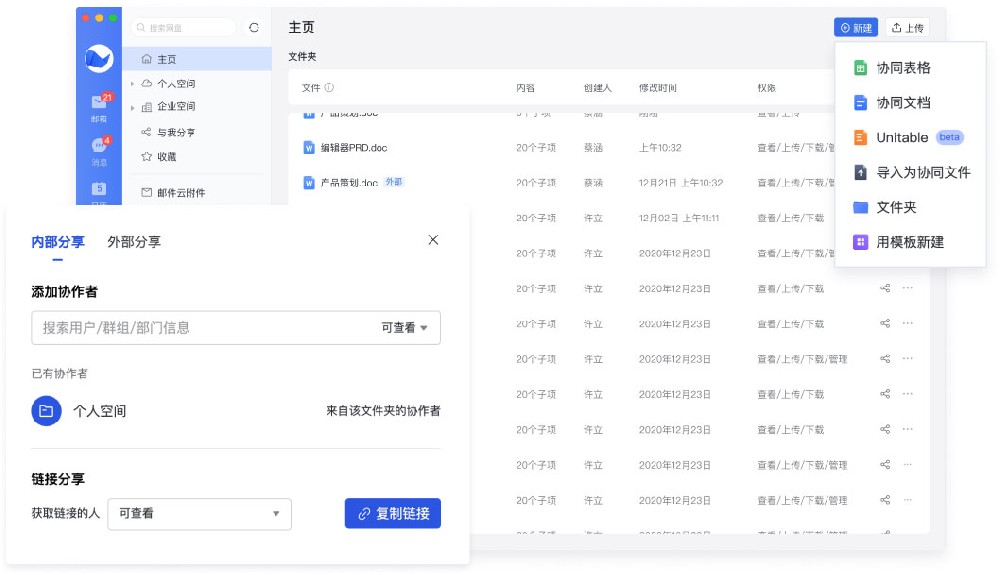Click the 复制链接 button
1000x575 pixels.
393,514
